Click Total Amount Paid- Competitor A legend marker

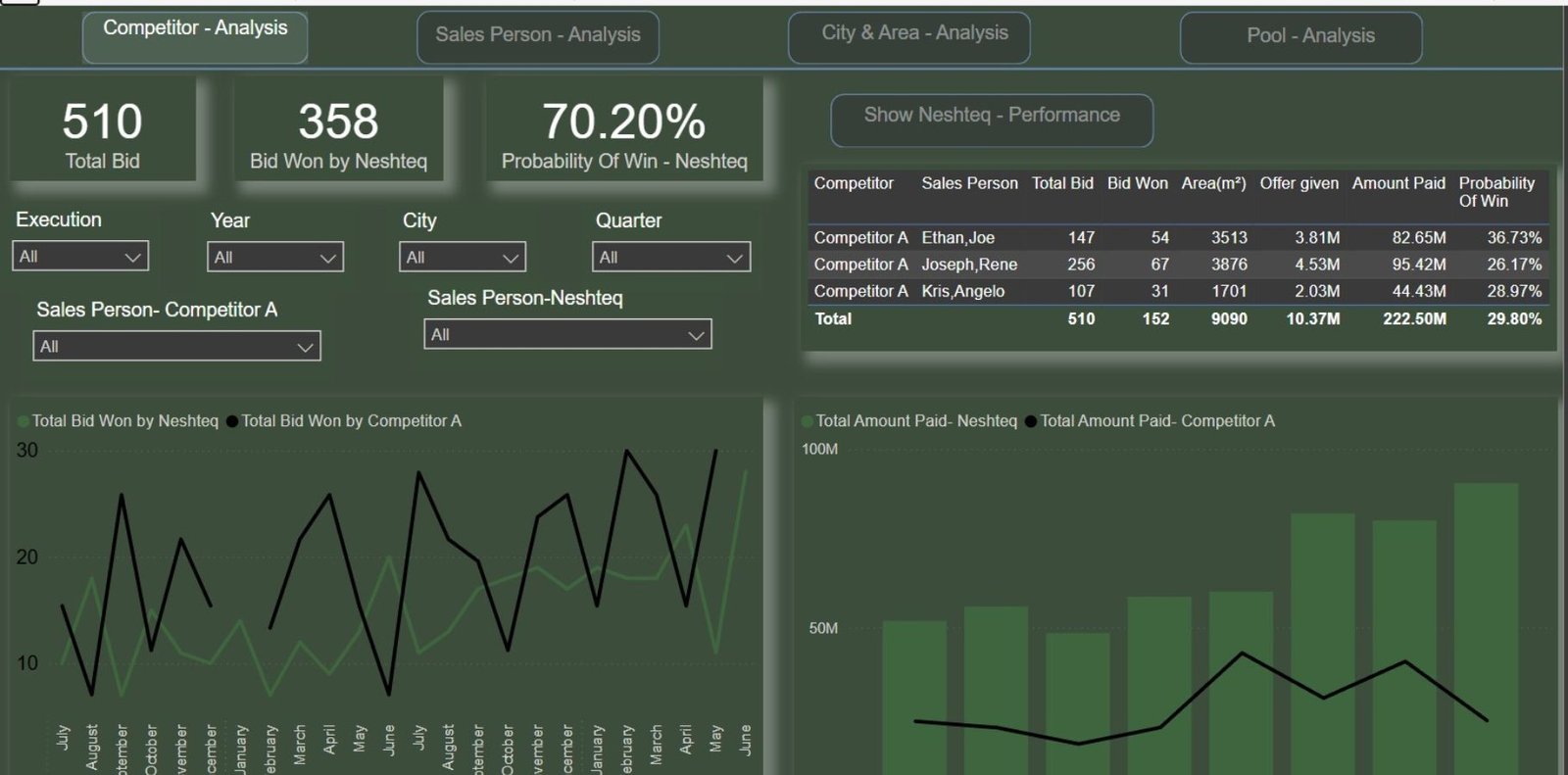coord(1031,421)
